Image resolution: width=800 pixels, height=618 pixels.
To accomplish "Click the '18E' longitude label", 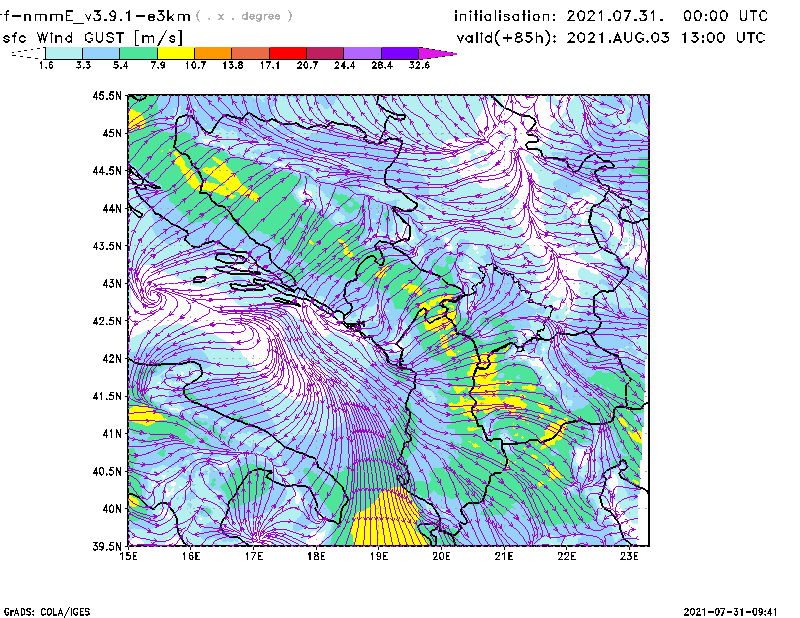I will tap(316, 556).
